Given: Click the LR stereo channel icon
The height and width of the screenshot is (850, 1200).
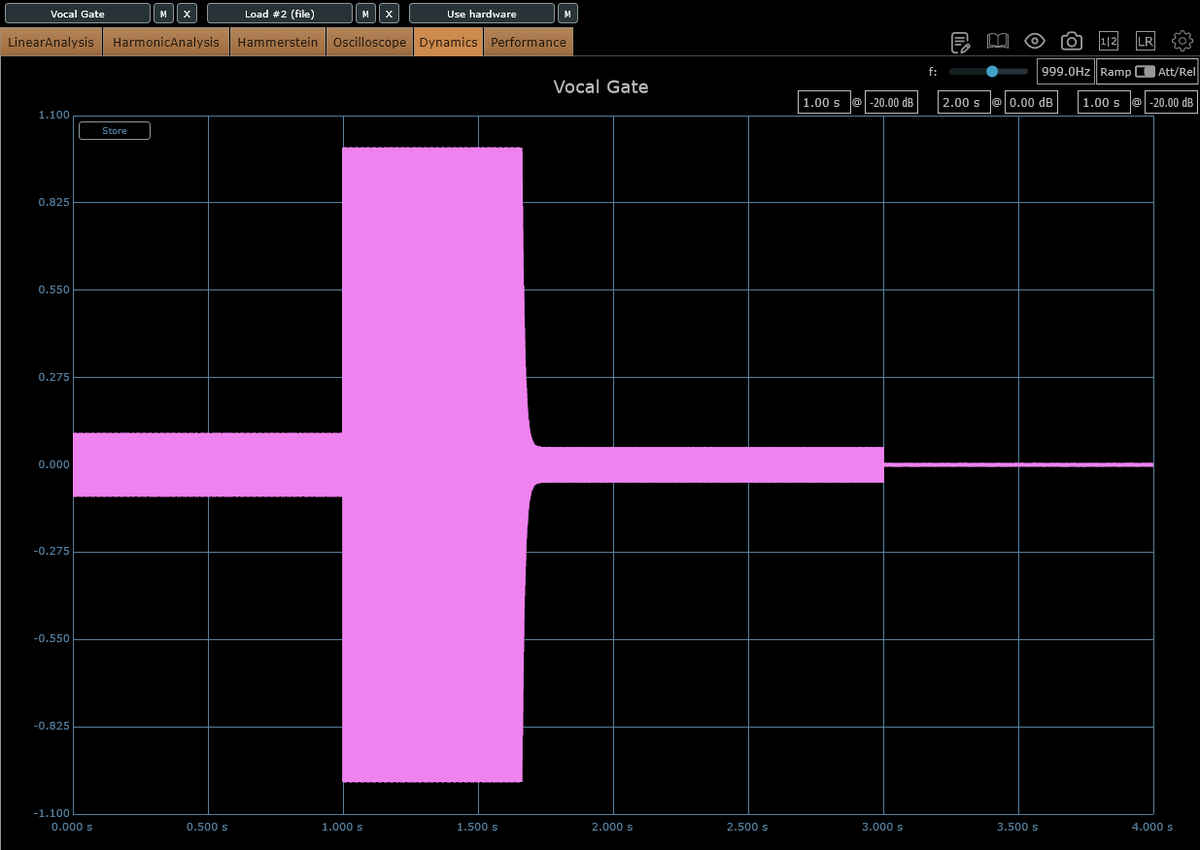Looking at the screenshot, I should (x=1145, y=42).
